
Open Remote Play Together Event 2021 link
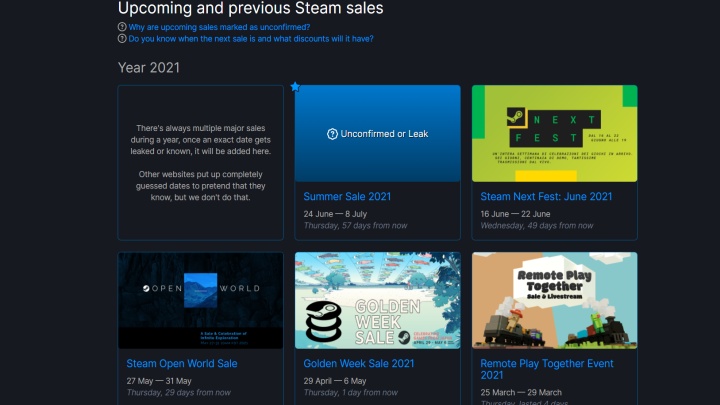[547, 369]
